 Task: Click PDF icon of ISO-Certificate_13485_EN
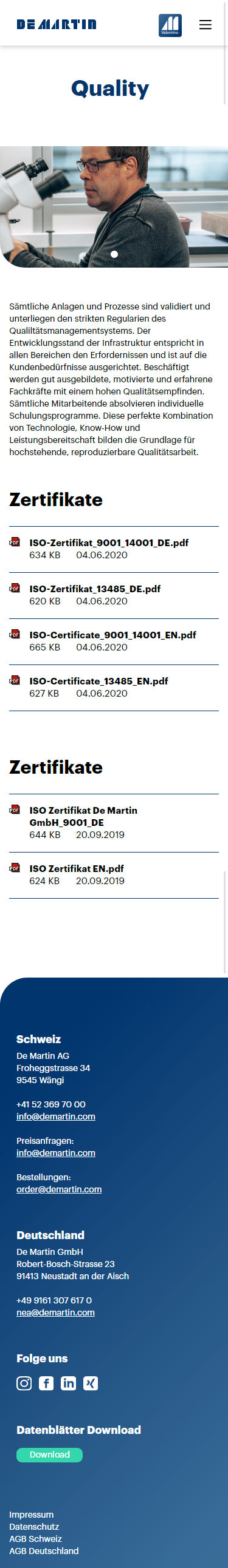click(15, 680)
